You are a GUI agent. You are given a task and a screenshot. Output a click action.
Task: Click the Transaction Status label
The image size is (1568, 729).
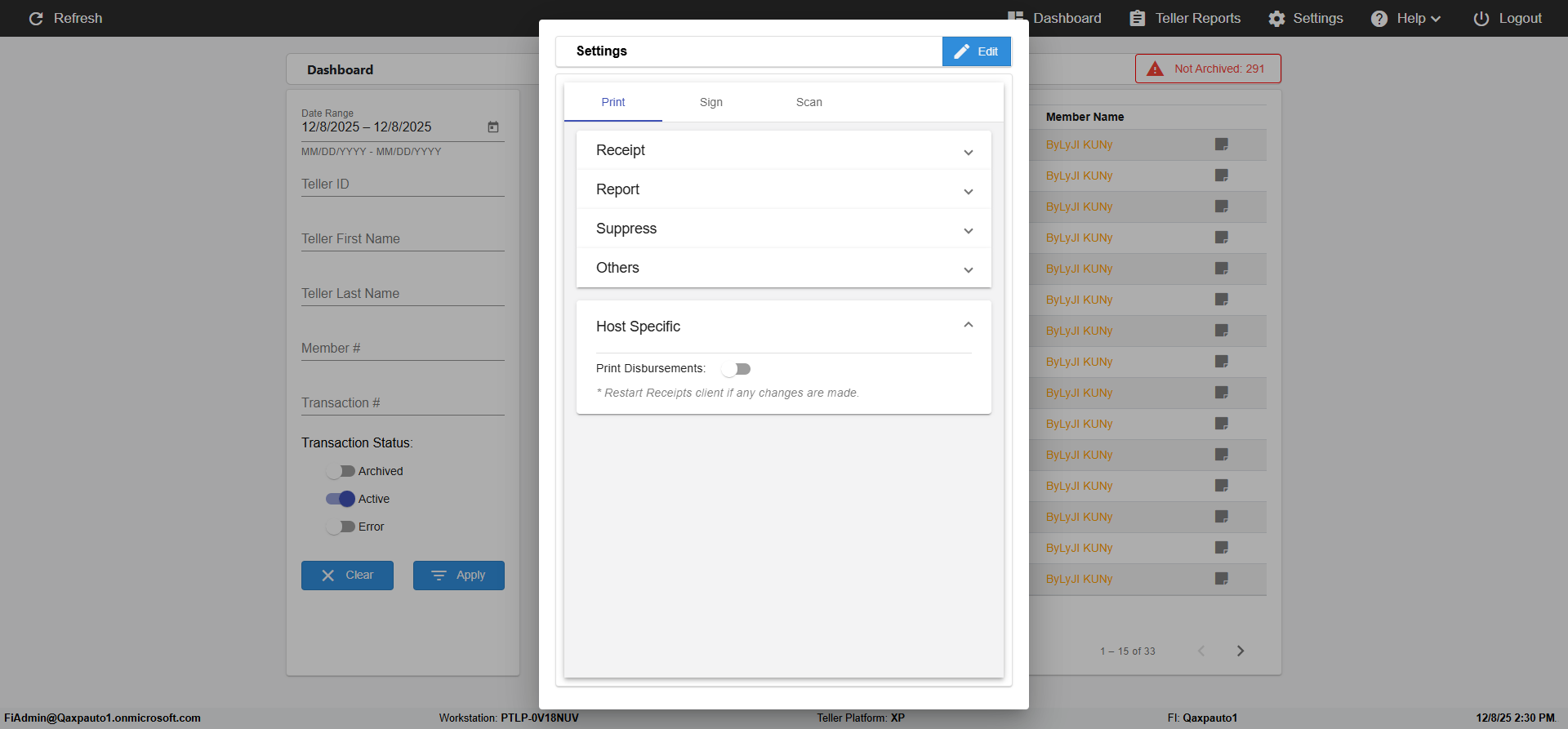(x=357, y=443)
